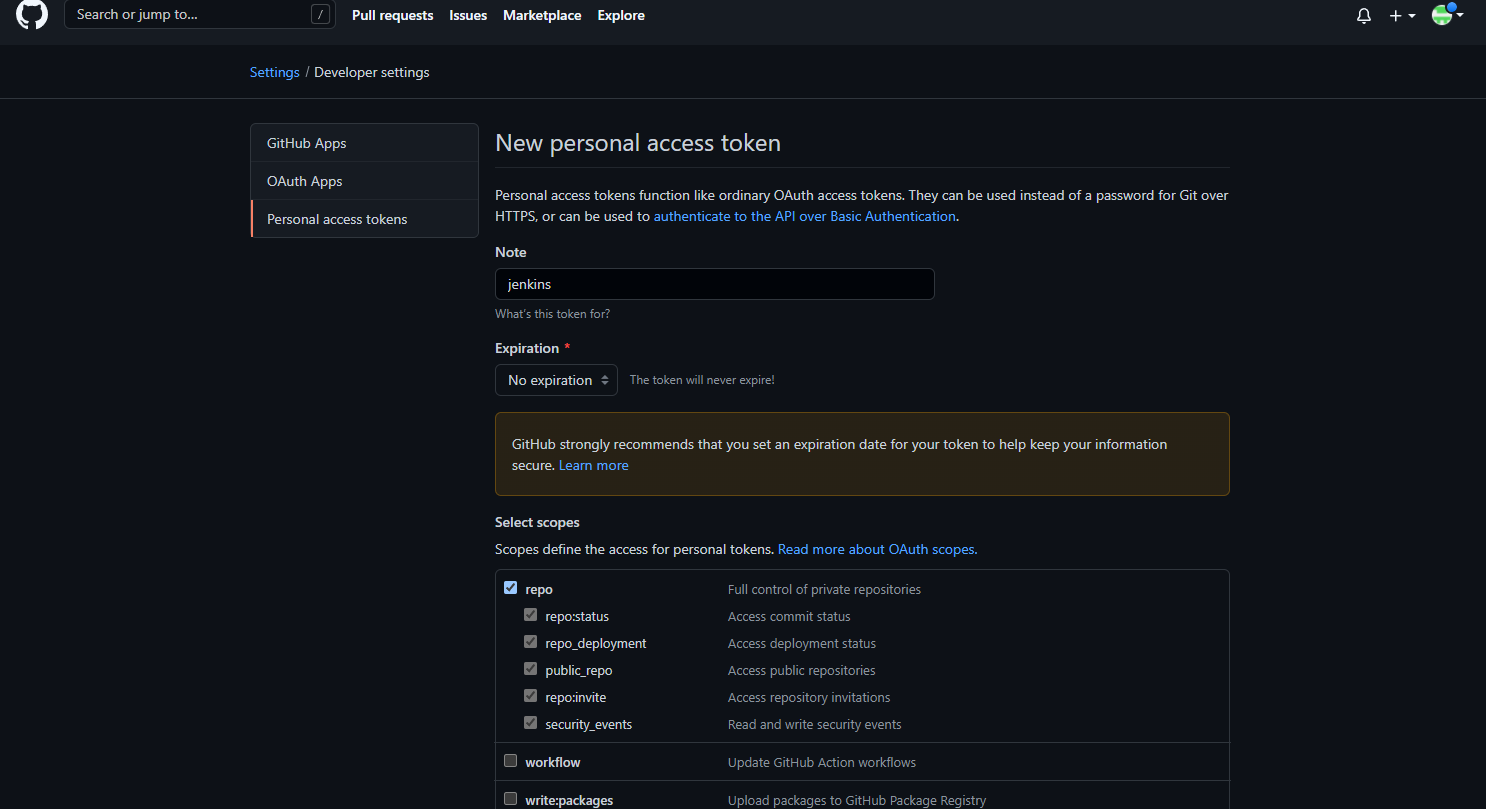Click 'Access deployment status' description
The width and height of the screenshot is (1486, 809).
click(802, 643)
